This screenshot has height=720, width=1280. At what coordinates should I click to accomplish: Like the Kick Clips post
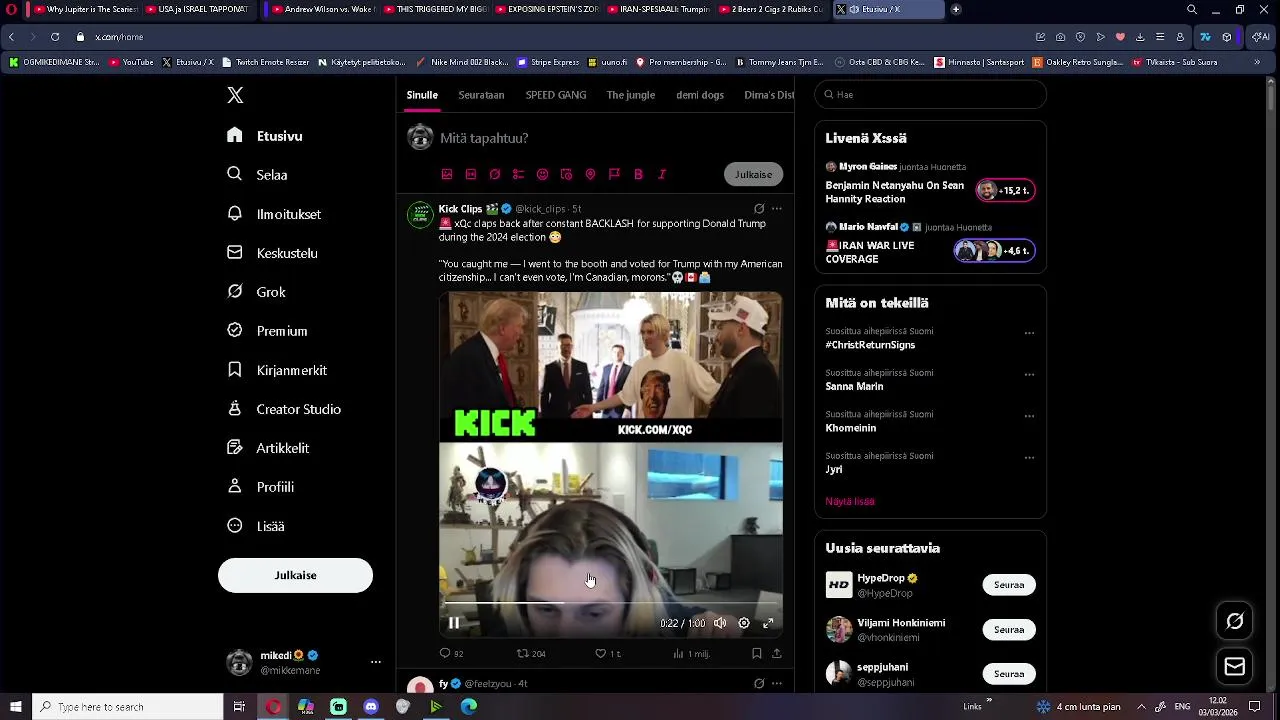[x=608, y=654]
